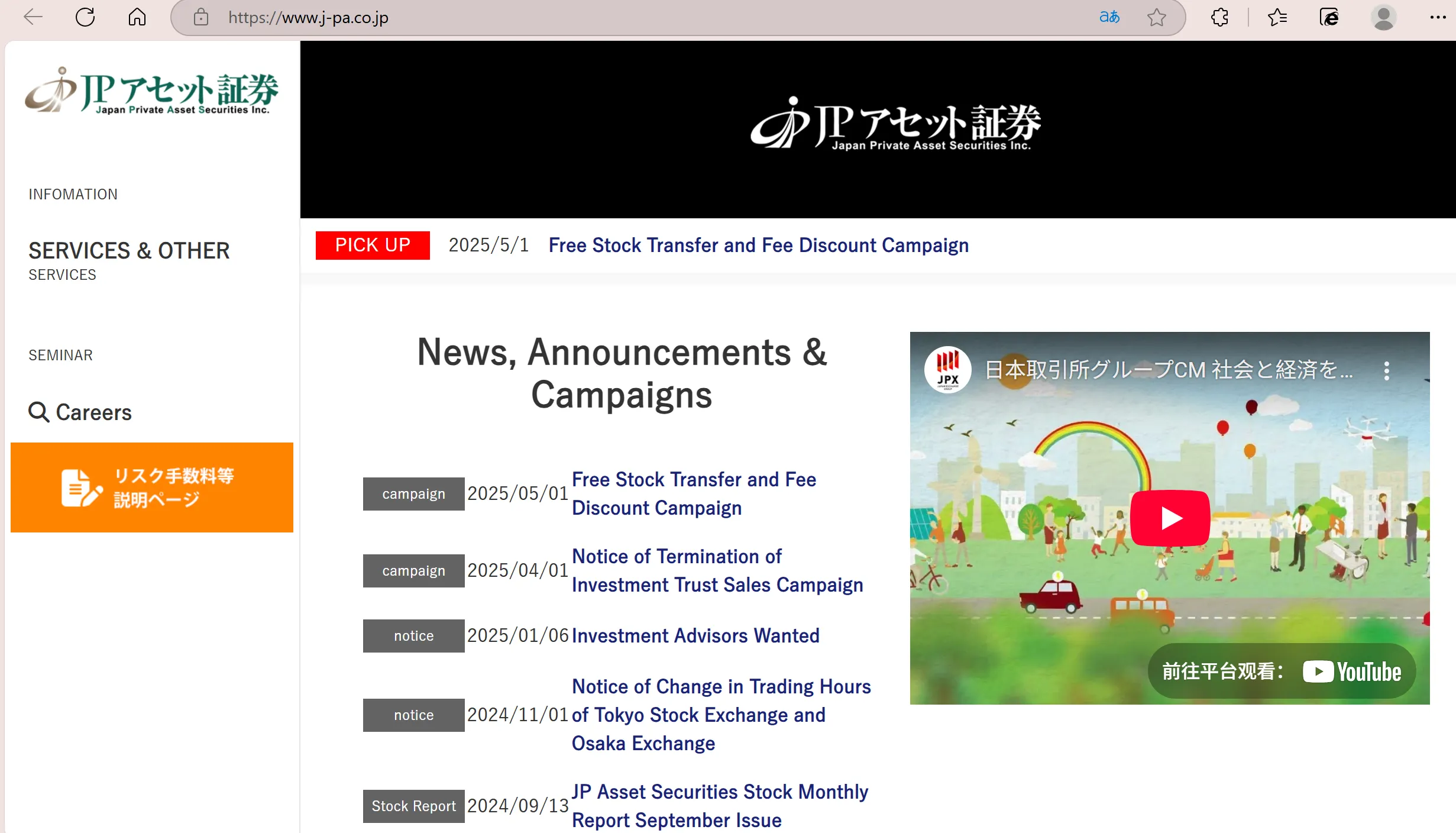Image resolution: width=1456 pixels, height=833 pixels.
Task: Open Investment Advisors Wanted notice
Action: (x=695, y=635)
